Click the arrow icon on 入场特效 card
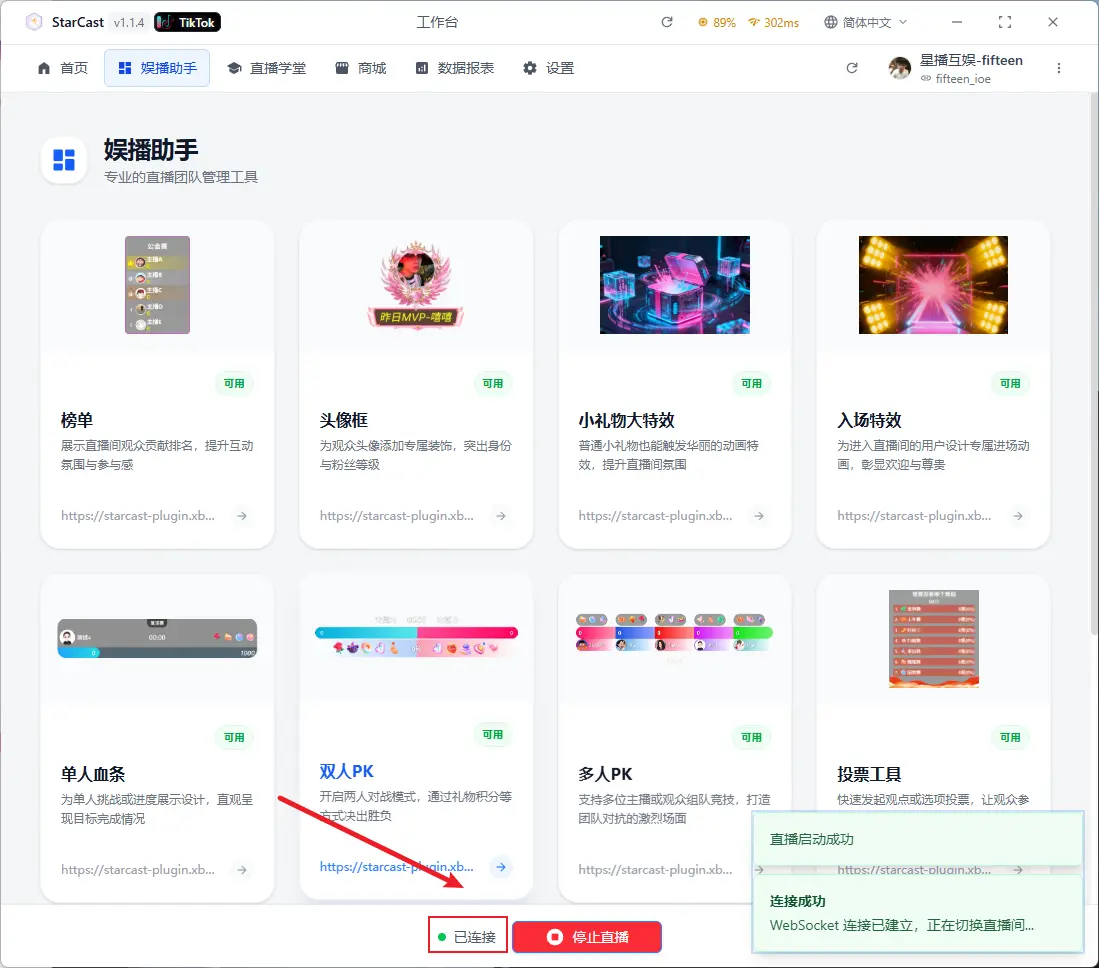1099x968 pixels. click(1017, 516)
